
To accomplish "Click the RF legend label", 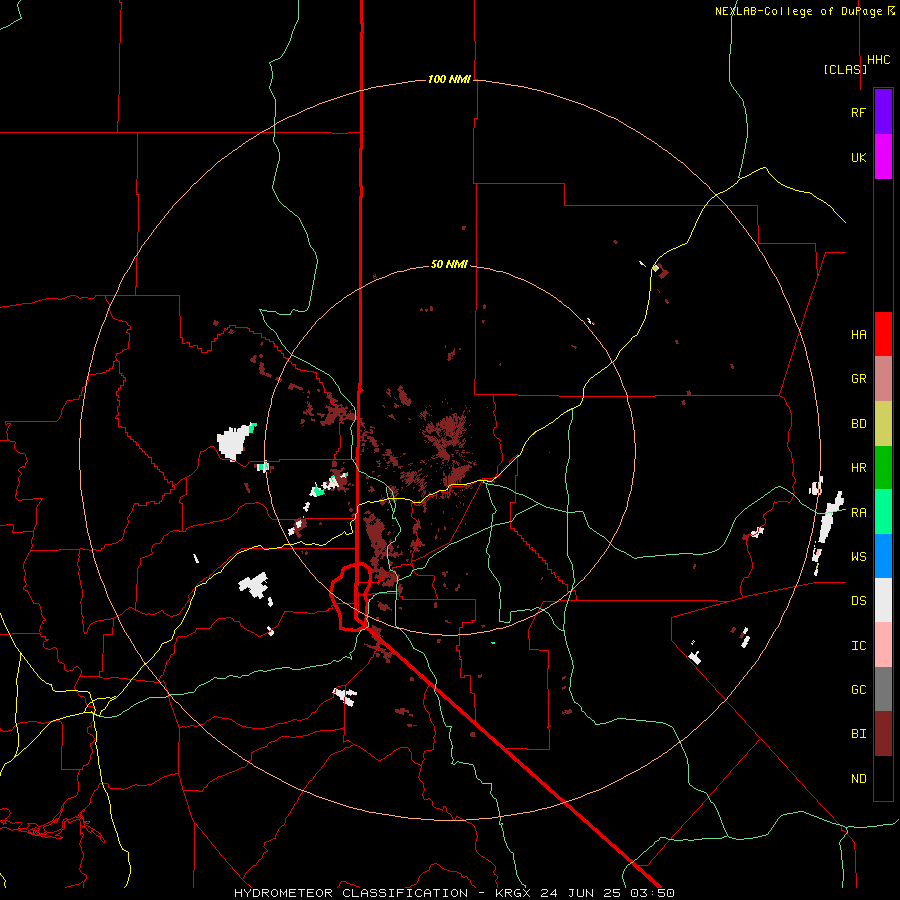I will tap(858, 112).
